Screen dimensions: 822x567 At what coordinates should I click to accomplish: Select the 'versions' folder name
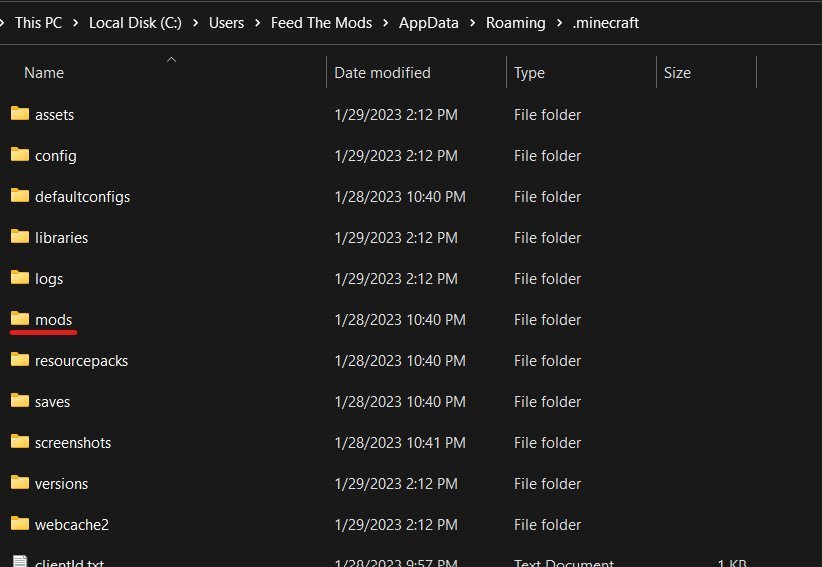pyautogui.click(x=61, y=484)
